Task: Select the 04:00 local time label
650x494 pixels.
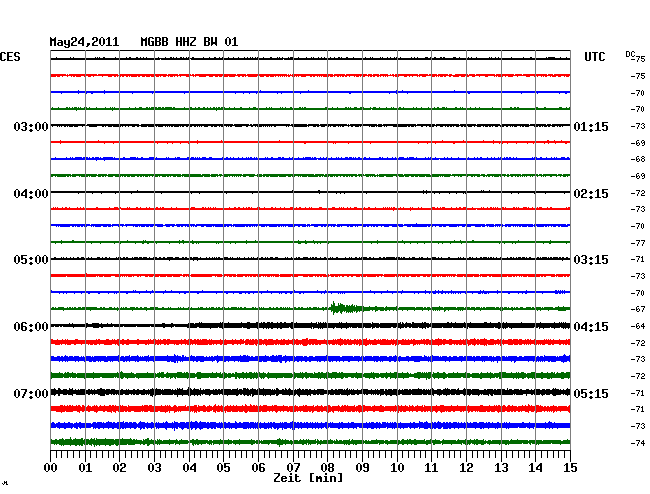Action: [31, 194]
